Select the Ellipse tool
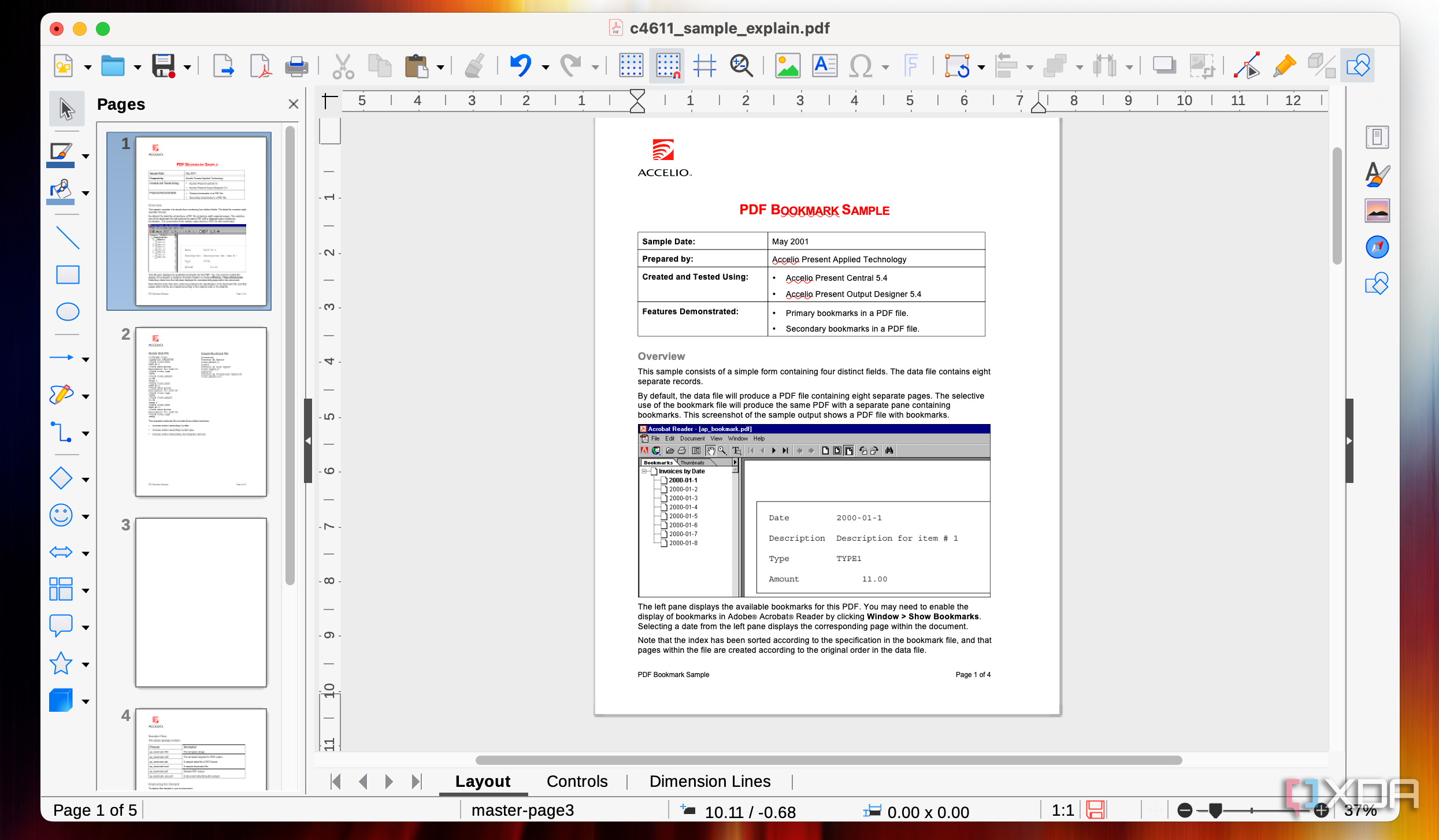Screen dimensions: 1439x840 tap(68, 312)
